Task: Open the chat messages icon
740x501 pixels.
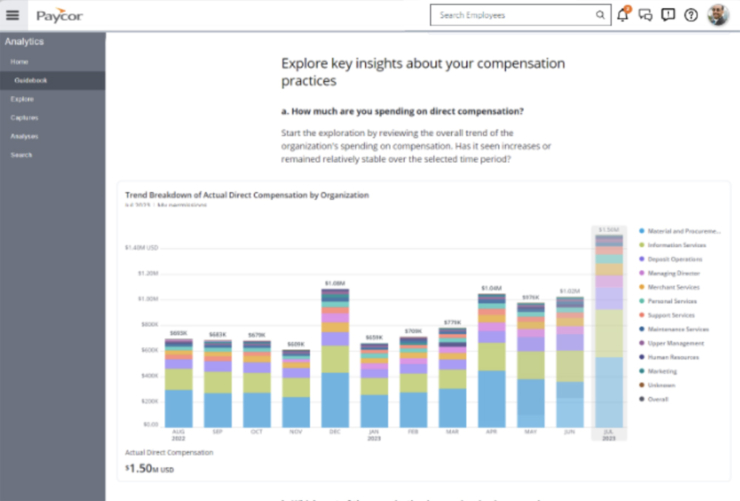Action: (x=646, y=15)
